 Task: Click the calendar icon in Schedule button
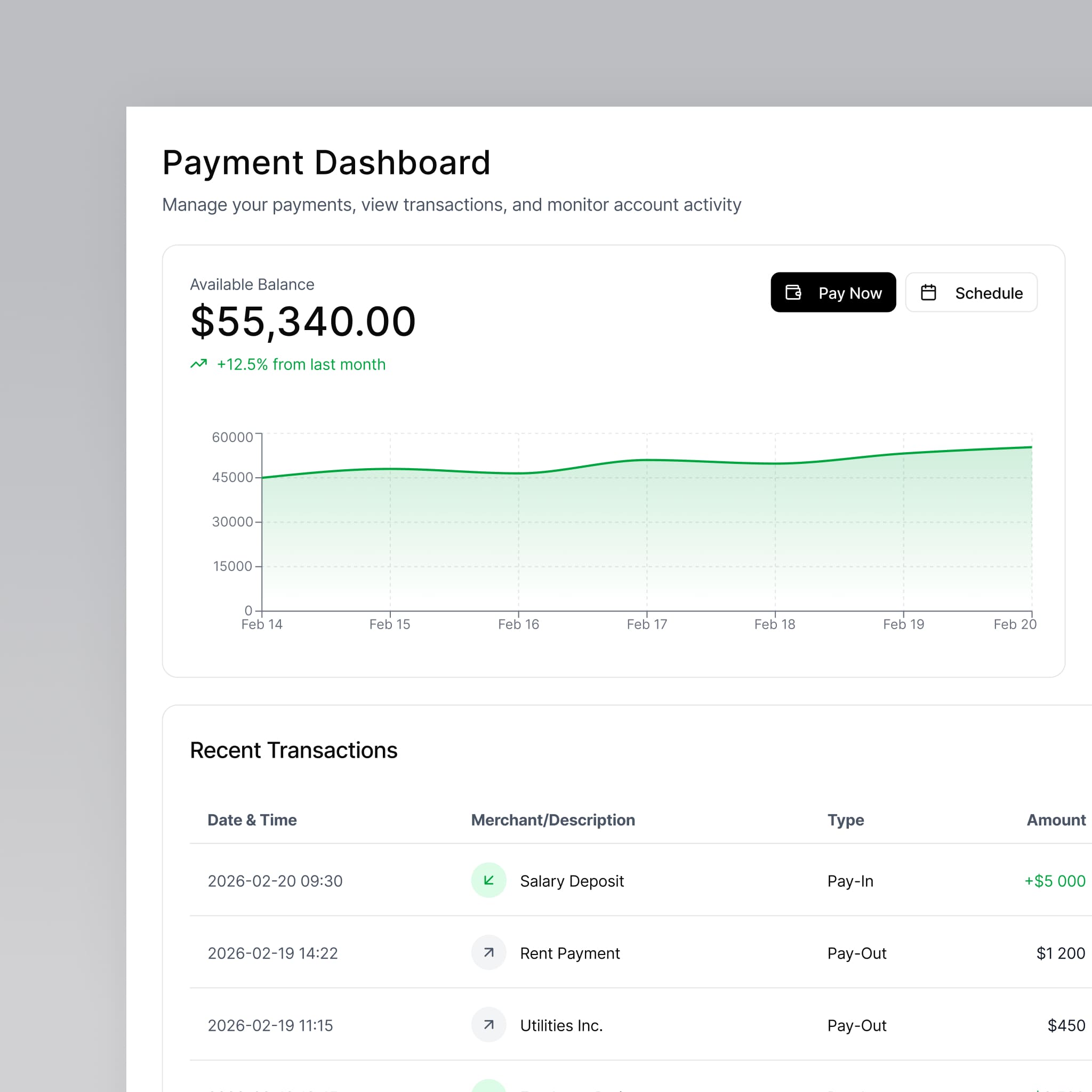(x=930, y=292)
